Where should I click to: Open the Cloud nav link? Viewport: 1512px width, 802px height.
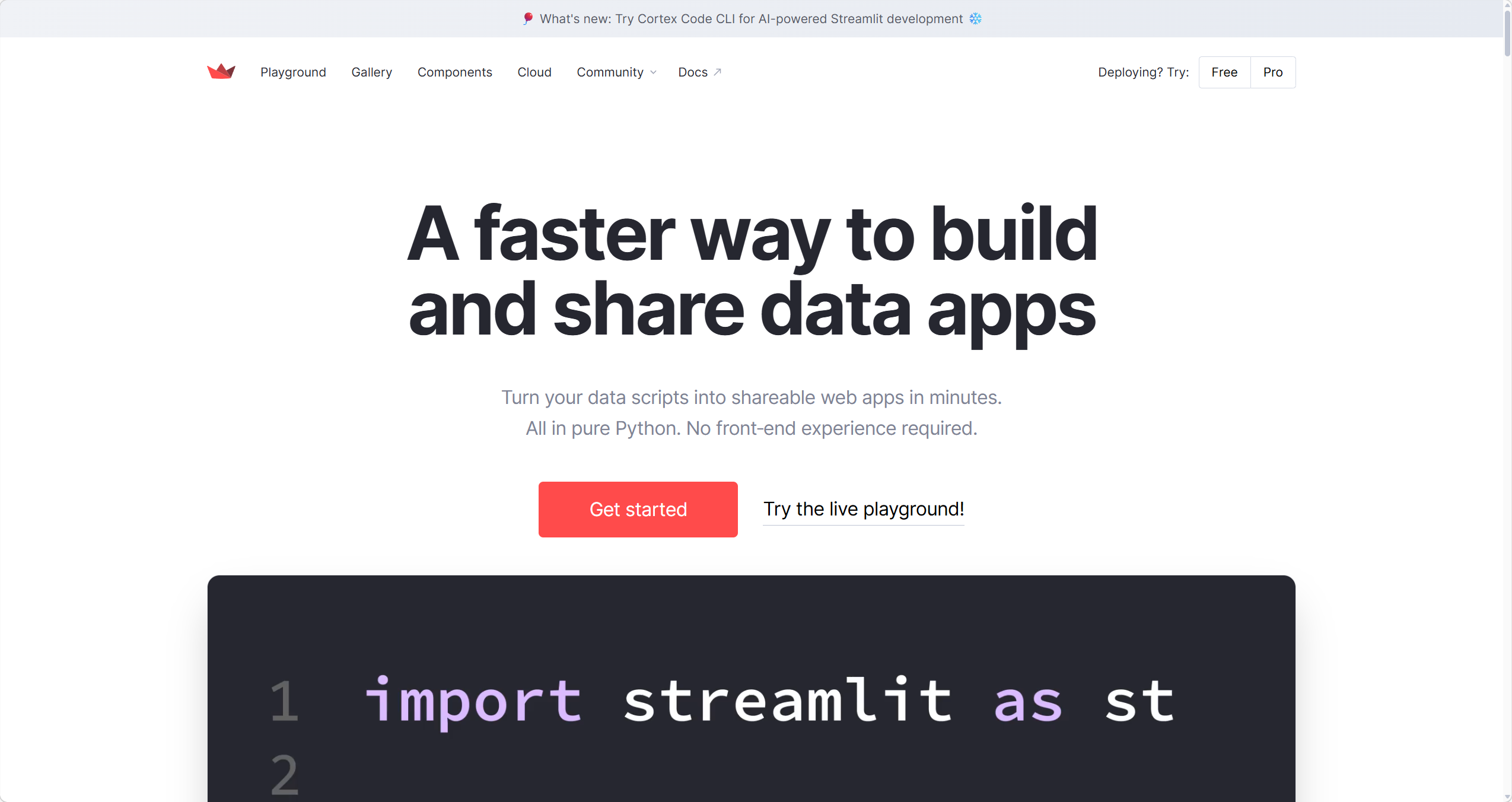(534, 72)
